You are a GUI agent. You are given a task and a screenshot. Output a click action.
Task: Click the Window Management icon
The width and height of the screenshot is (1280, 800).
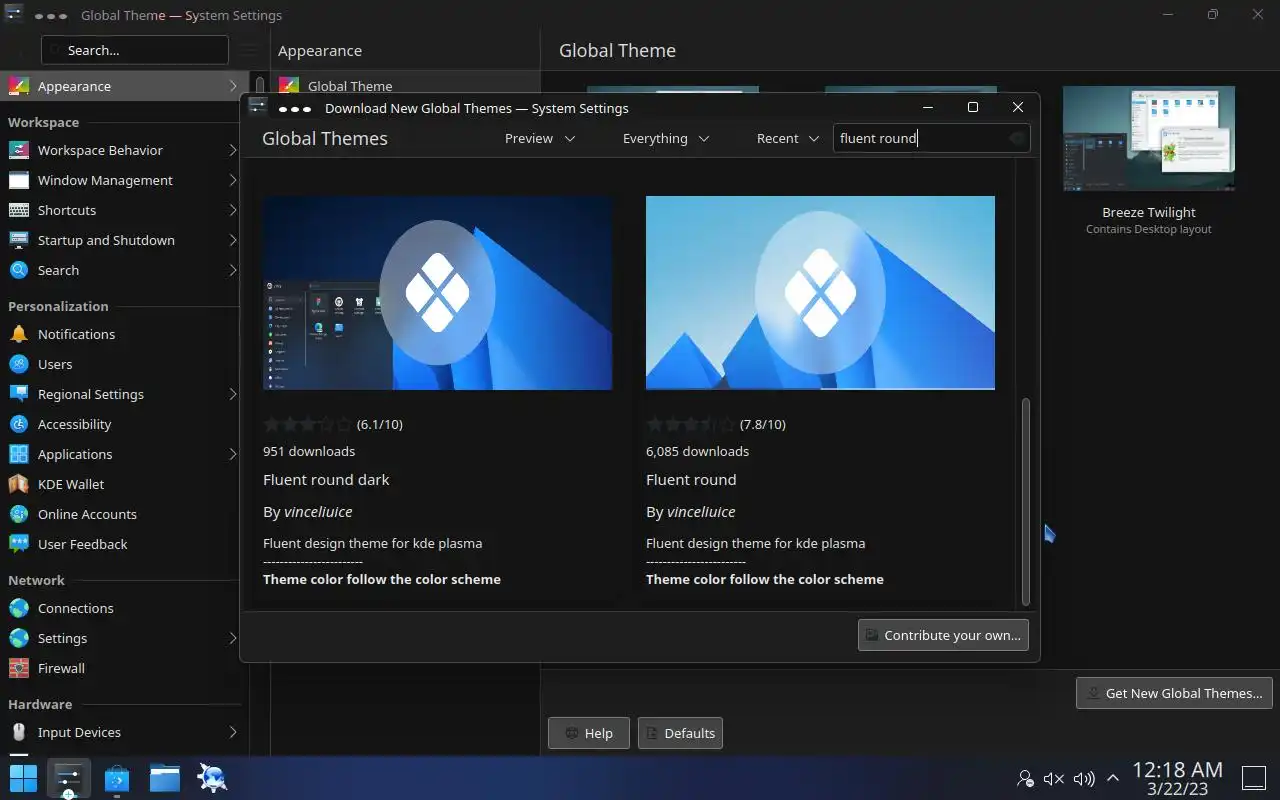(19, 180)
